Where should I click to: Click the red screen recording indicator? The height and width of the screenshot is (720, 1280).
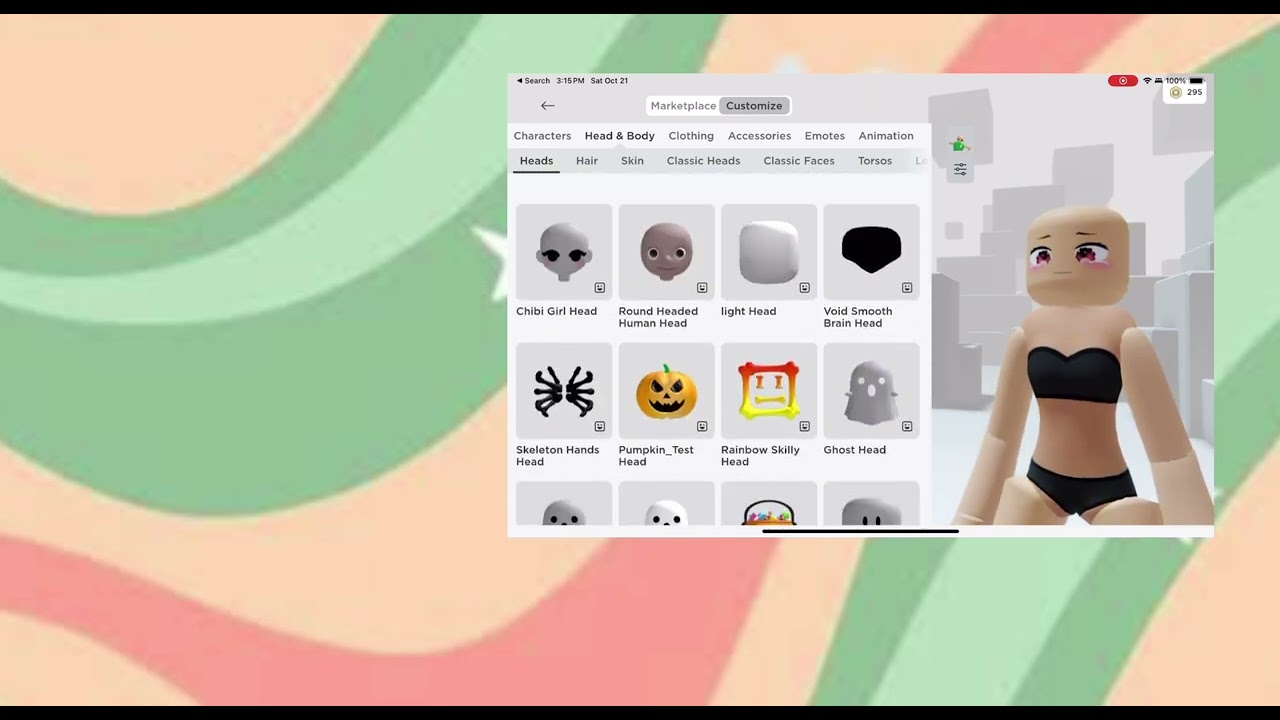tap(1122, 81)
